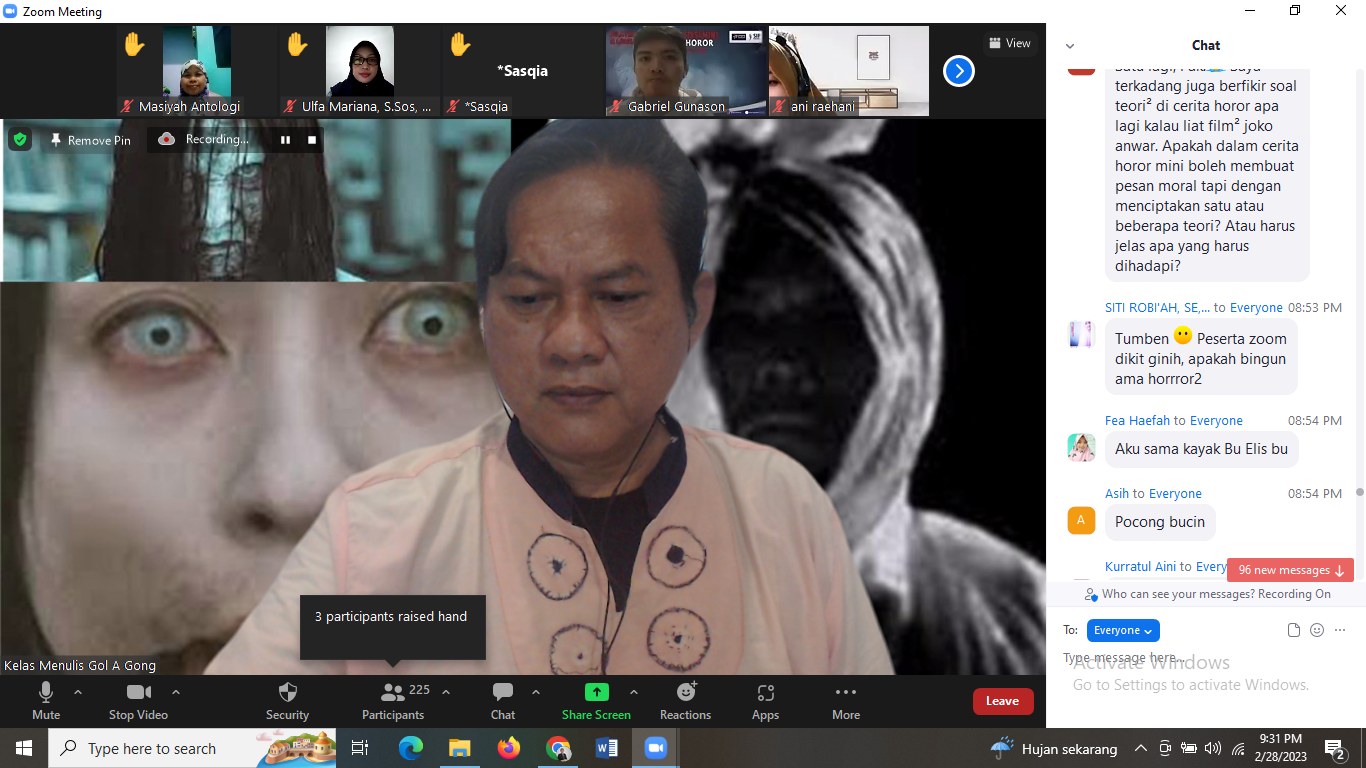Open the Reactions emoji panel

coord(685,700)
